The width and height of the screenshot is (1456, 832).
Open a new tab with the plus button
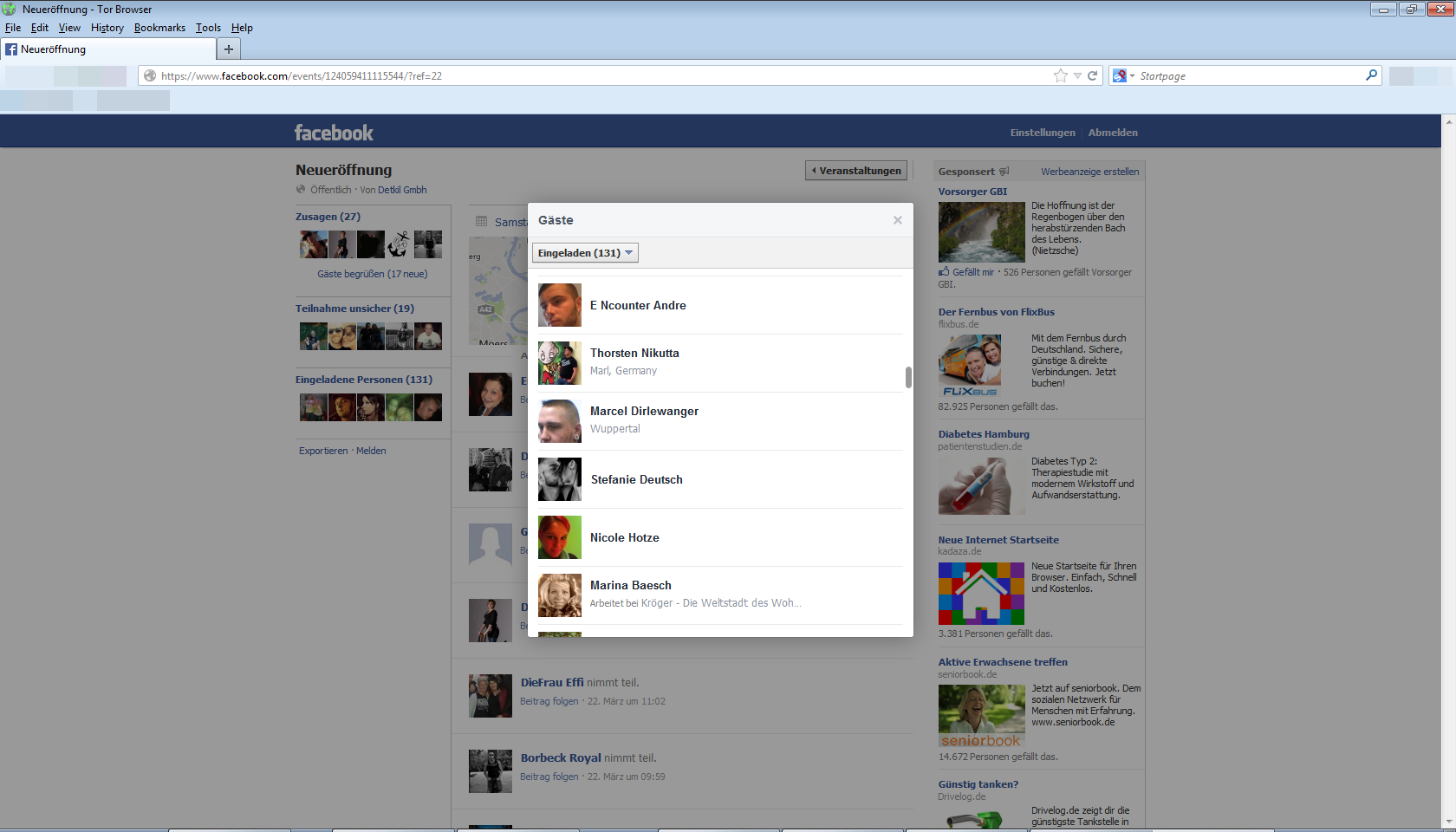point(229,49)
